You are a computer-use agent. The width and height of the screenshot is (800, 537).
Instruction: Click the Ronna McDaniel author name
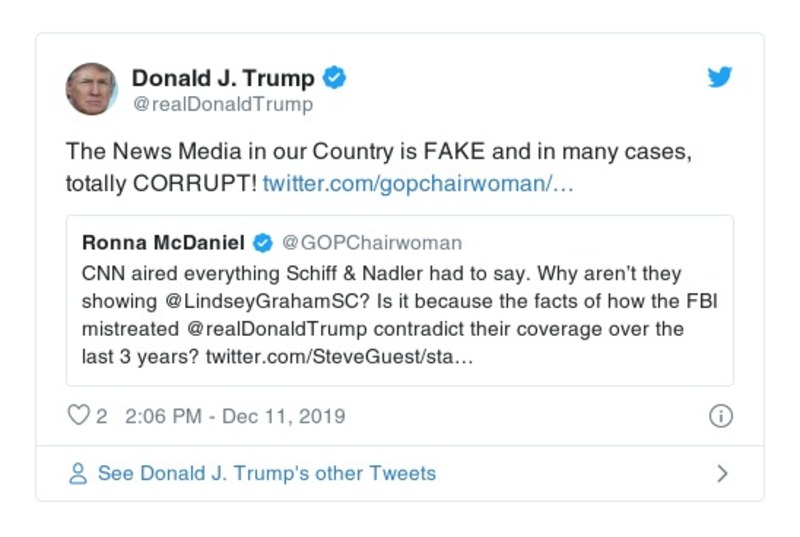click(163, 243)
